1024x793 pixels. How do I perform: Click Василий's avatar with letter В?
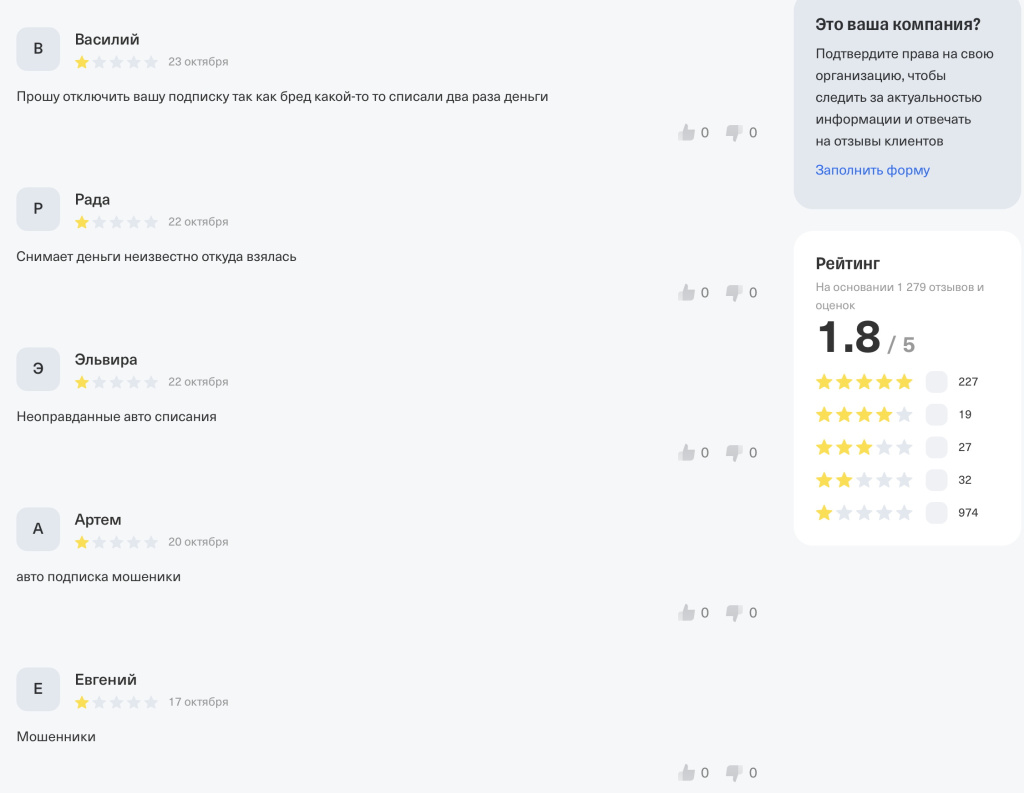[38, 49]
